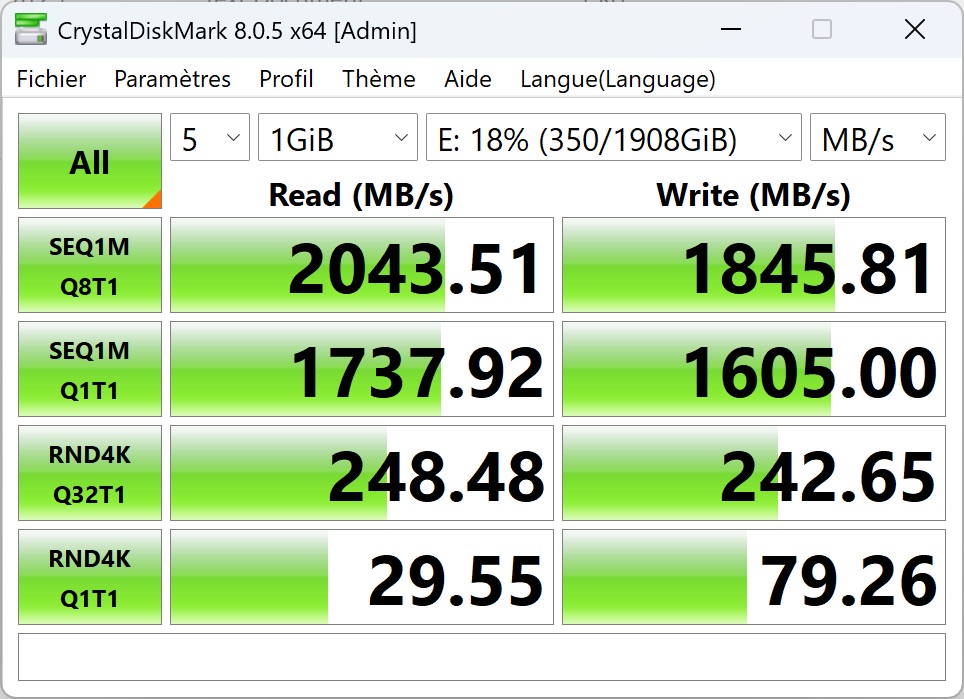
Task: Open the drive E: selection dropdown
Action: (x=613, y=139)
